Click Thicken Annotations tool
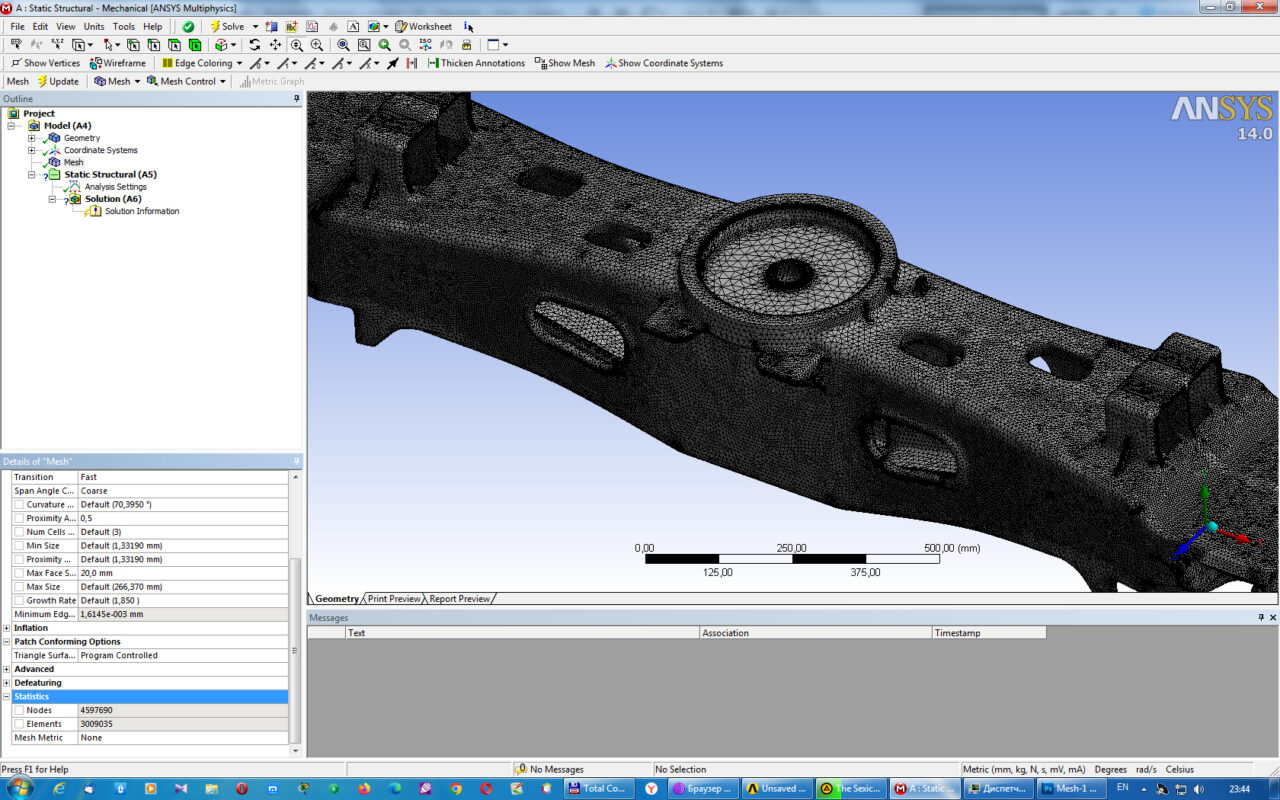Viewport: 1280px width, 800px height. click(476, 63)
